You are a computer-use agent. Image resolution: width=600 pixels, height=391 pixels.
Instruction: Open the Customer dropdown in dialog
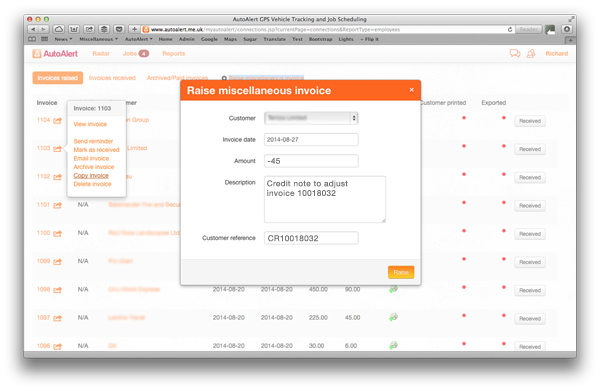coord(311,118)
